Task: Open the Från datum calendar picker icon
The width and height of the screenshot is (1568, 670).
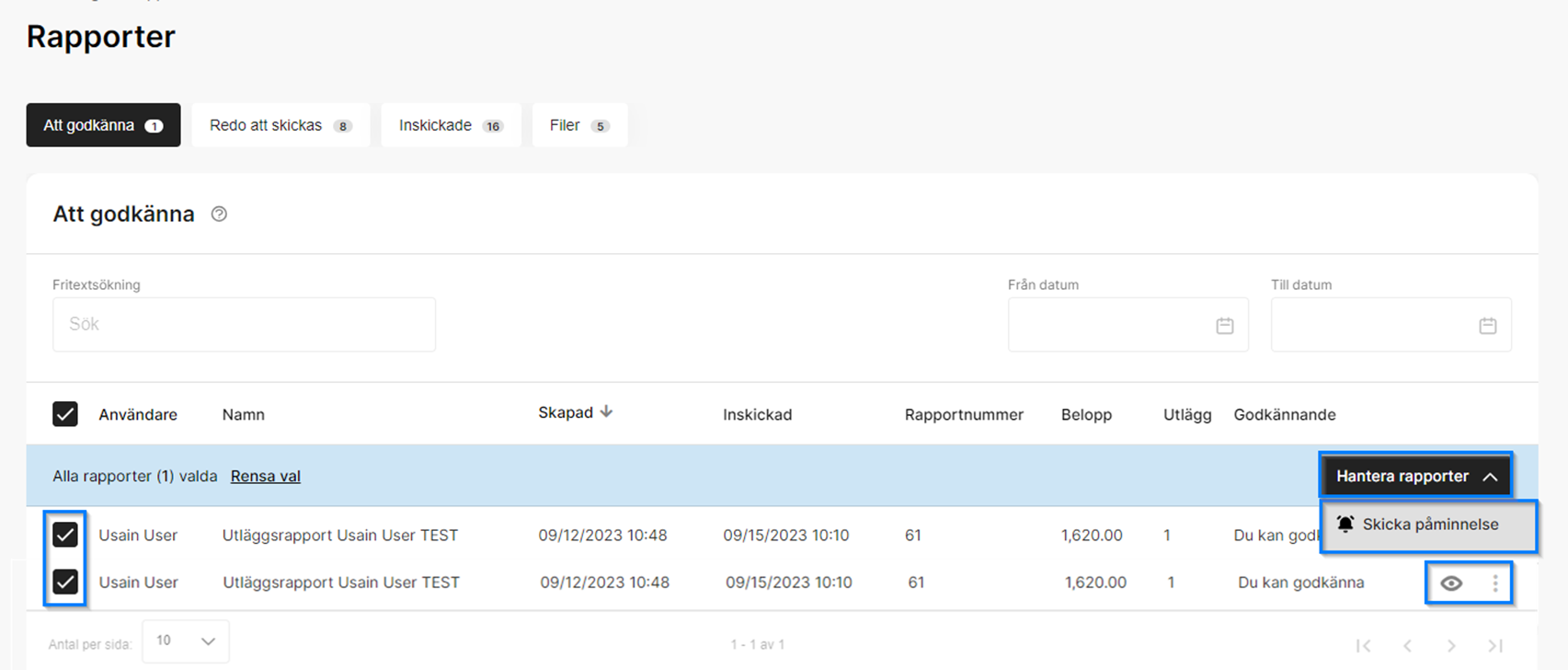Action: (1224, 326)
